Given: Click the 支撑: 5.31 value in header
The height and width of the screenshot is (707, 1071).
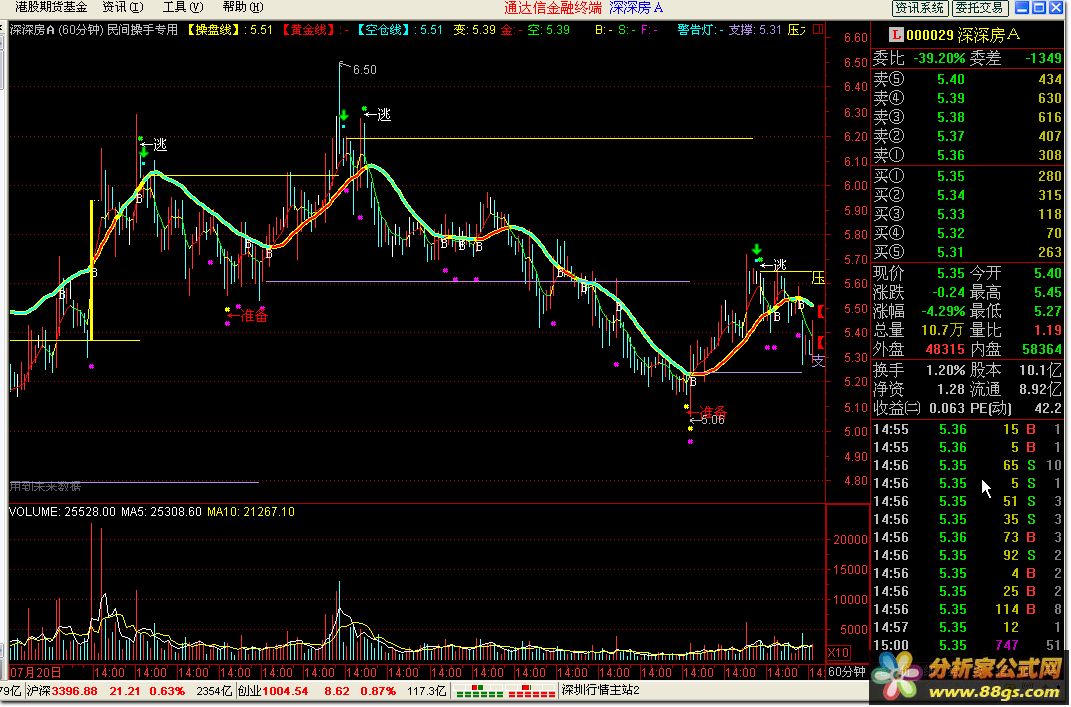Looking at the screenshot, I should 755,30.
